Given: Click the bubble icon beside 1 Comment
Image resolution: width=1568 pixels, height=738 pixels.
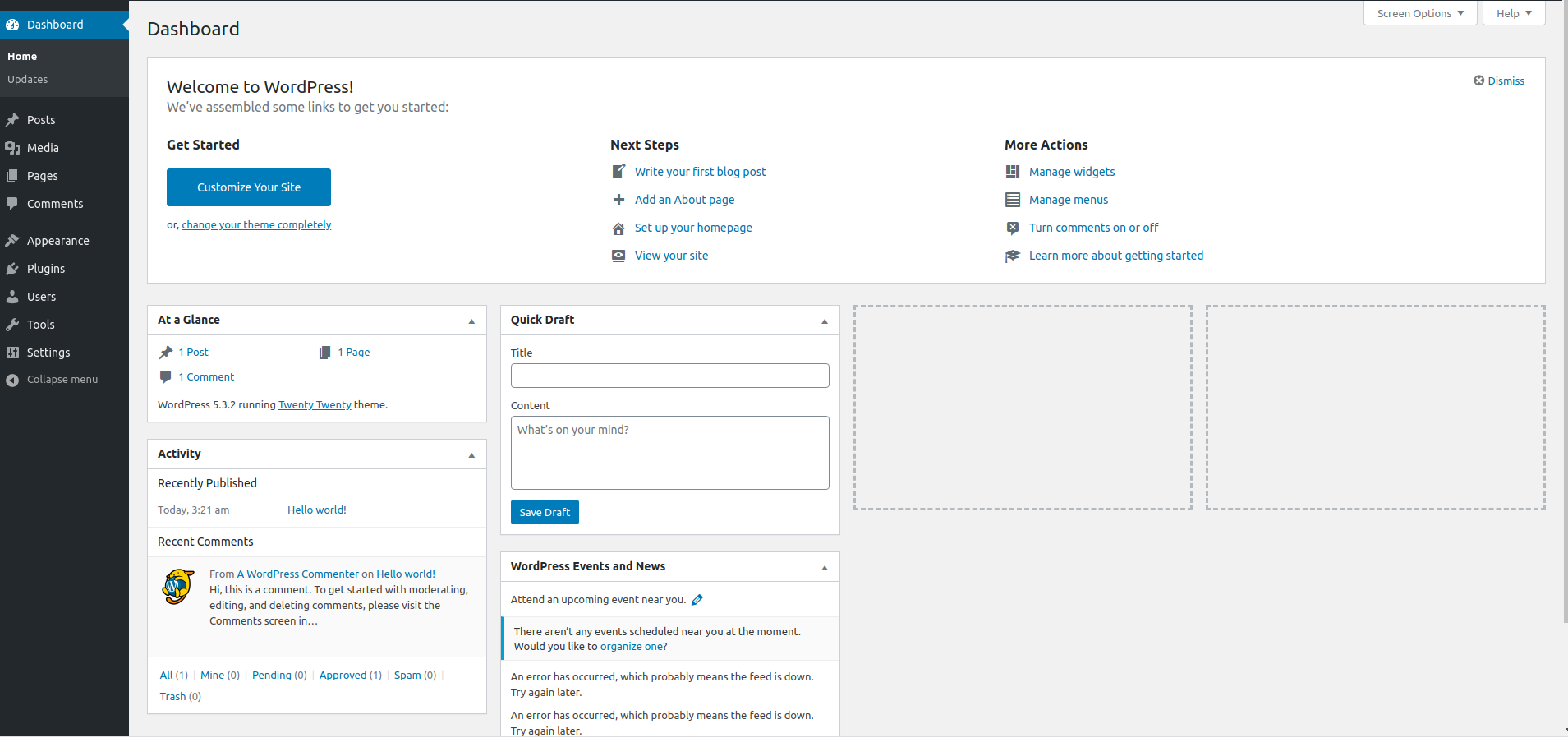Looking at the screenshot, I should point(166,376).
